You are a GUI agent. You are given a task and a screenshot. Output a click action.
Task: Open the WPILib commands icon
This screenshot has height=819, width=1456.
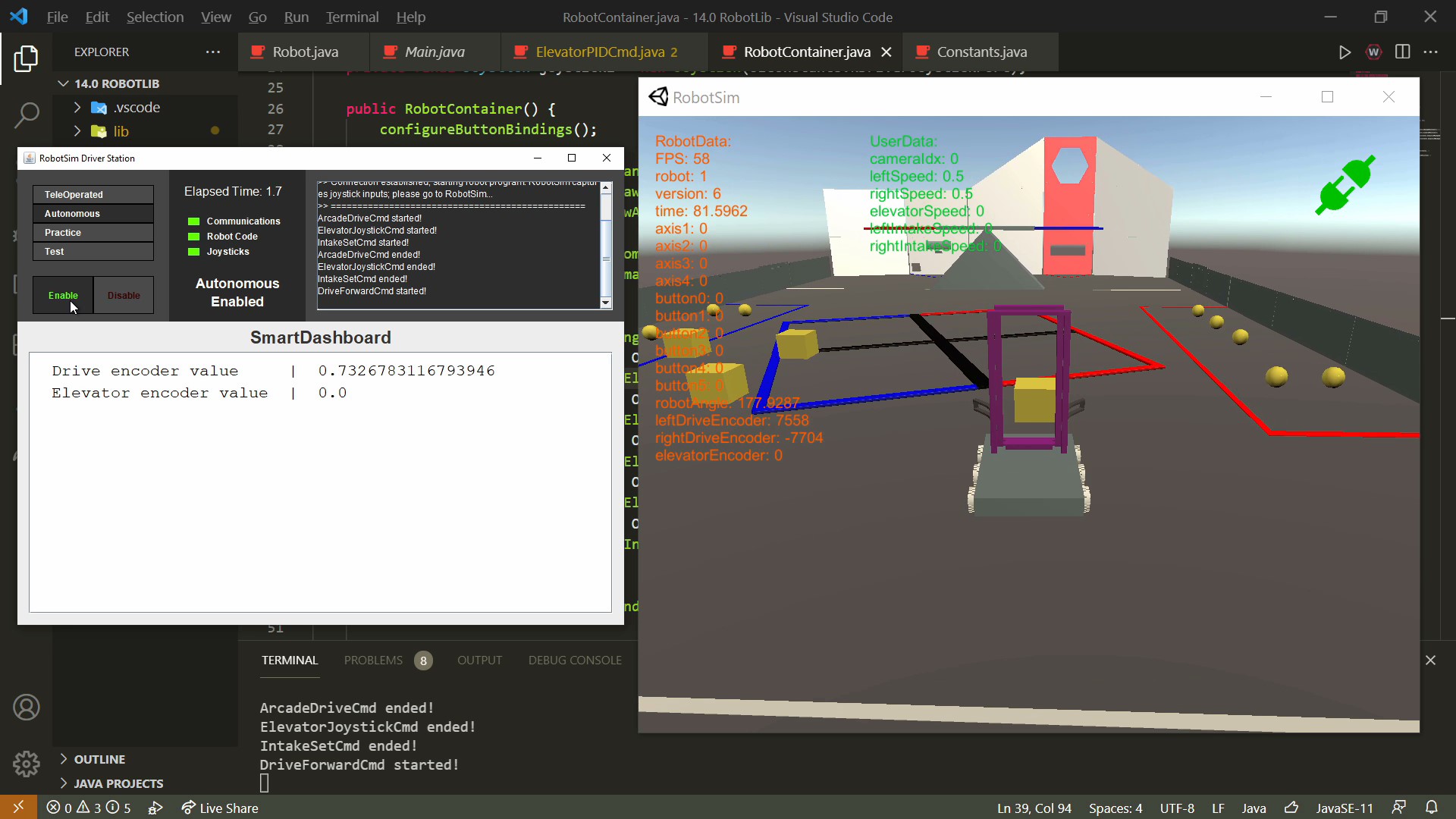tap(1373, 52)
